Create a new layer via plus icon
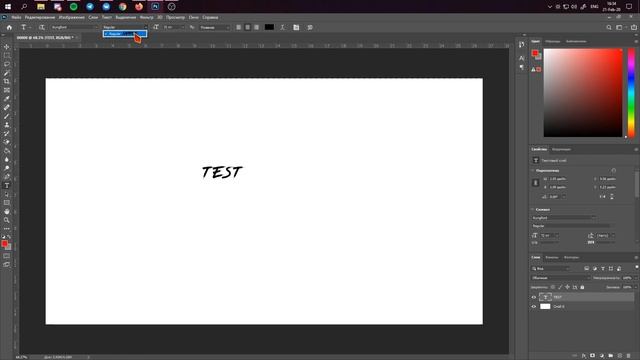 point(620,356)
